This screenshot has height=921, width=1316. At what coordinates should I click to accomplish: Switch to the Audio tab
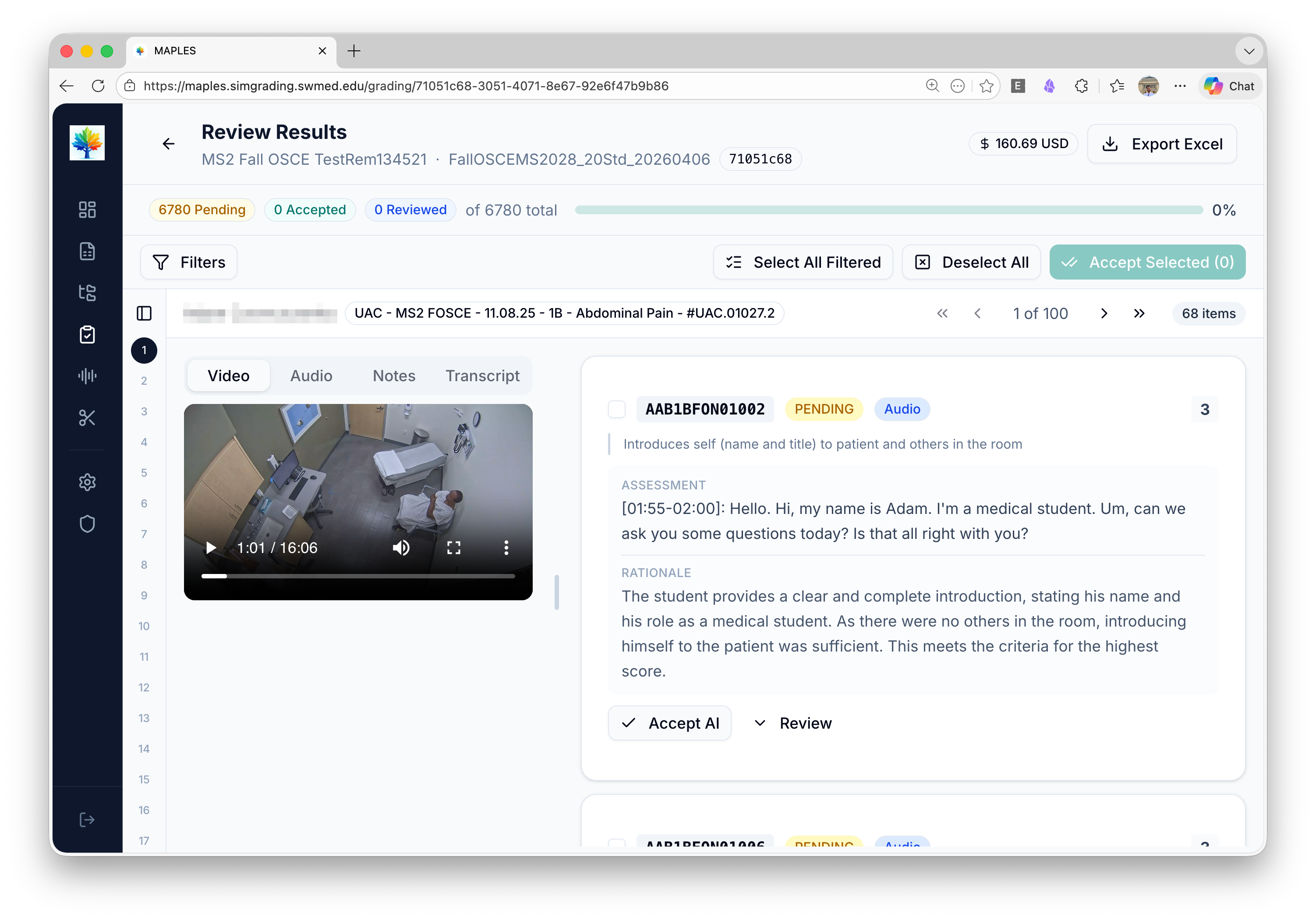[x=311, y=376]
